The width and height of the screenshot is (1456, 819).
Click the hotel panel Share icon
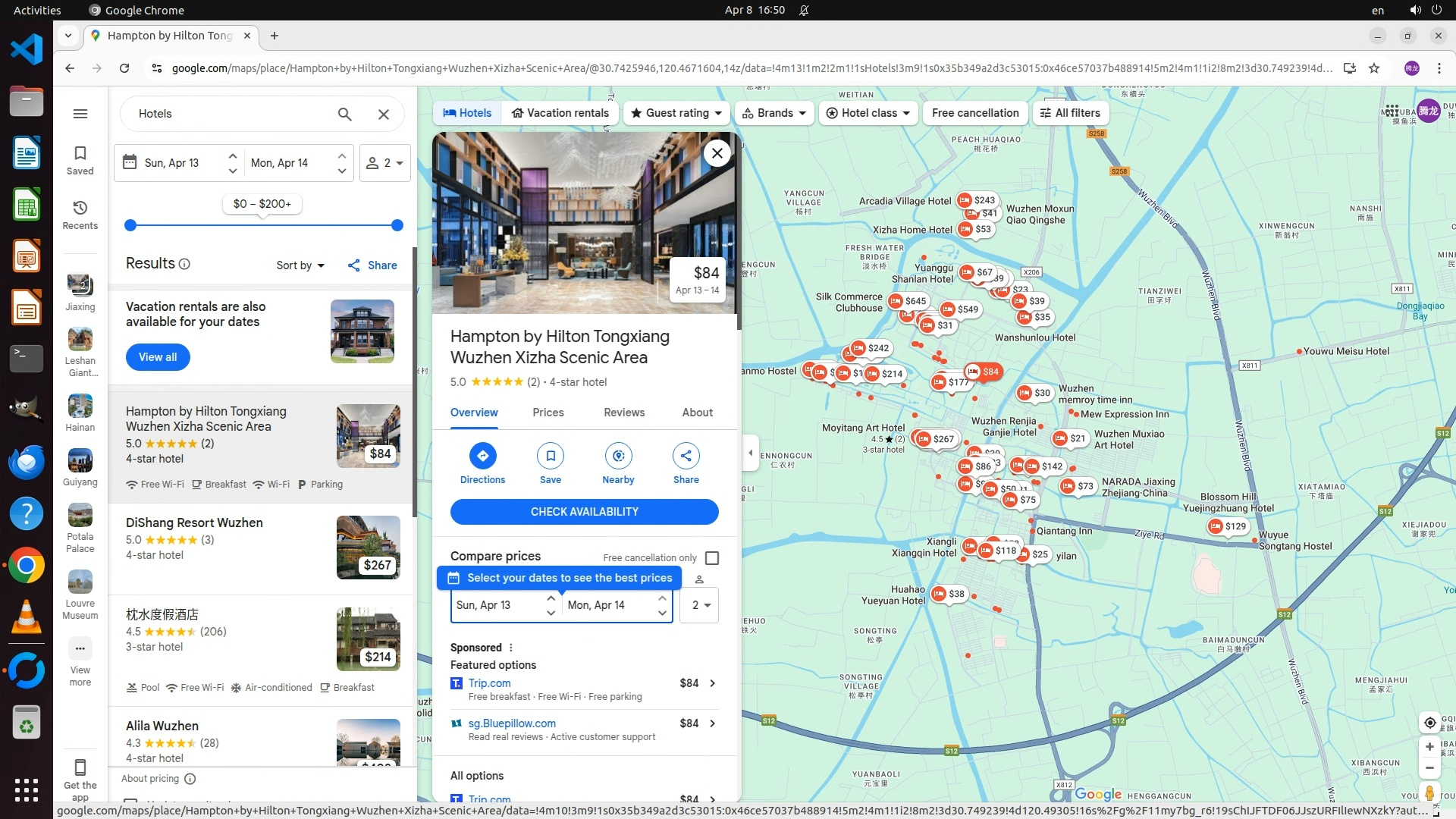[686, 456]
